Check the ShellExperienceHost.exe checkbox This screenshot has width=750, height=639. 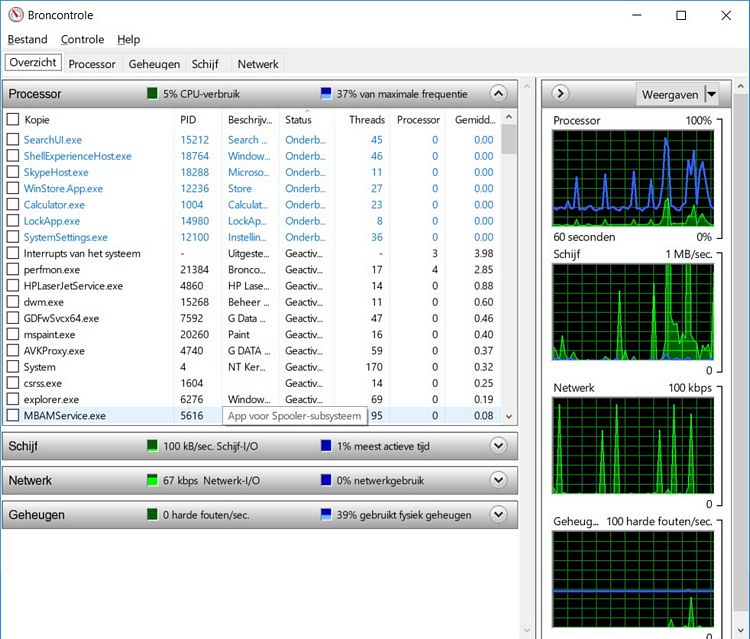click(13, 156)
